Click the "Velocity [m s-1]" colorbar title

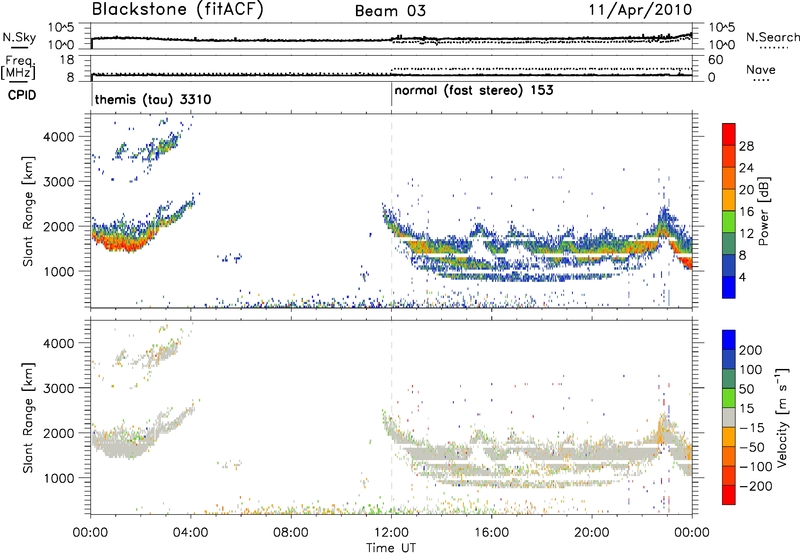coord(782,417)
